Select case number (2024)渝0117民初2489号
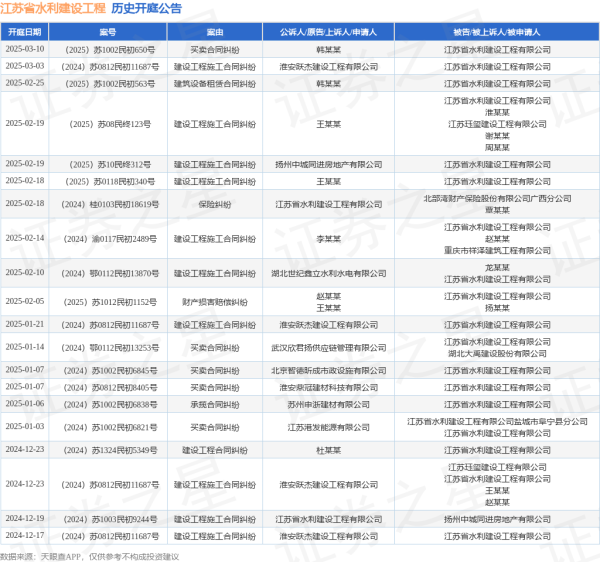 tap(108, 239)
